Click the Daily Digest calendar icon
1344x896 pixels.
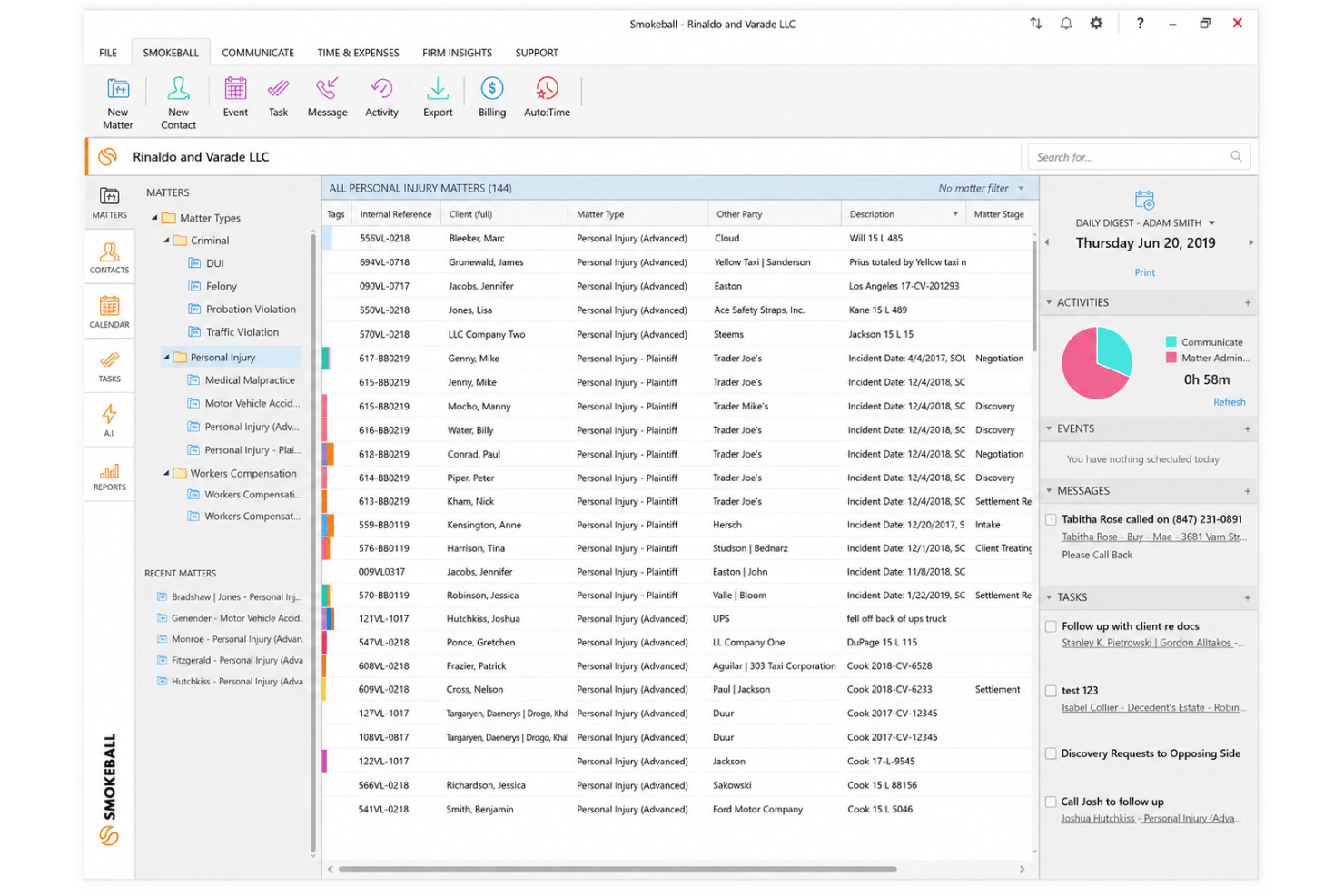(1144, 199)
